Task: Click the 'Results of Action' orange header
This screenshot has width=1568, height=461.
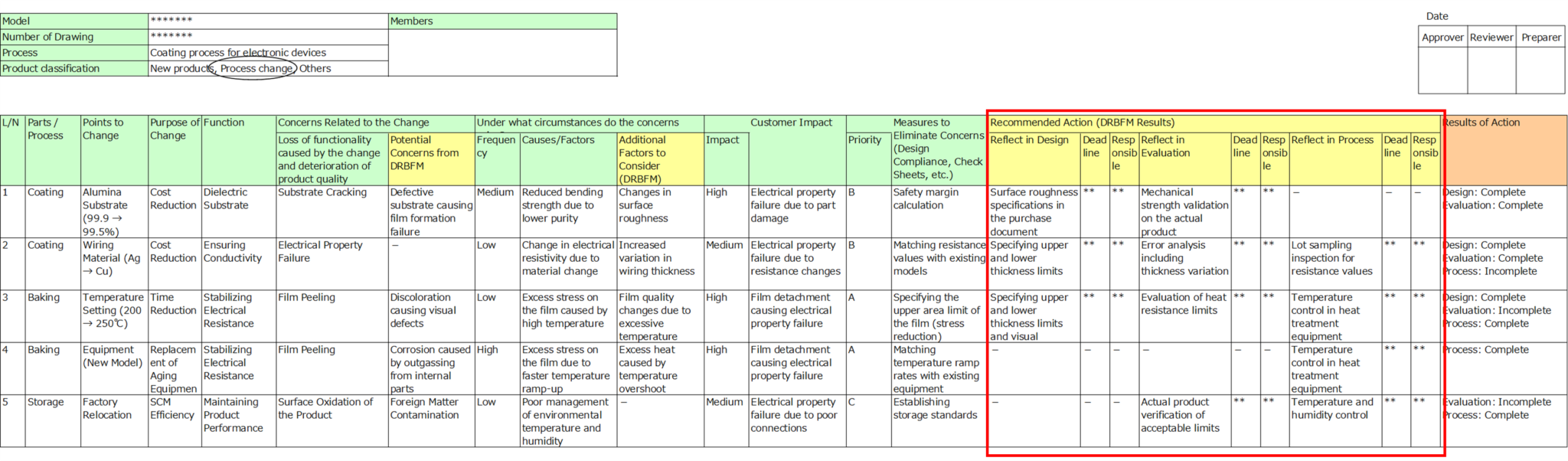Action: [1504, 150]
